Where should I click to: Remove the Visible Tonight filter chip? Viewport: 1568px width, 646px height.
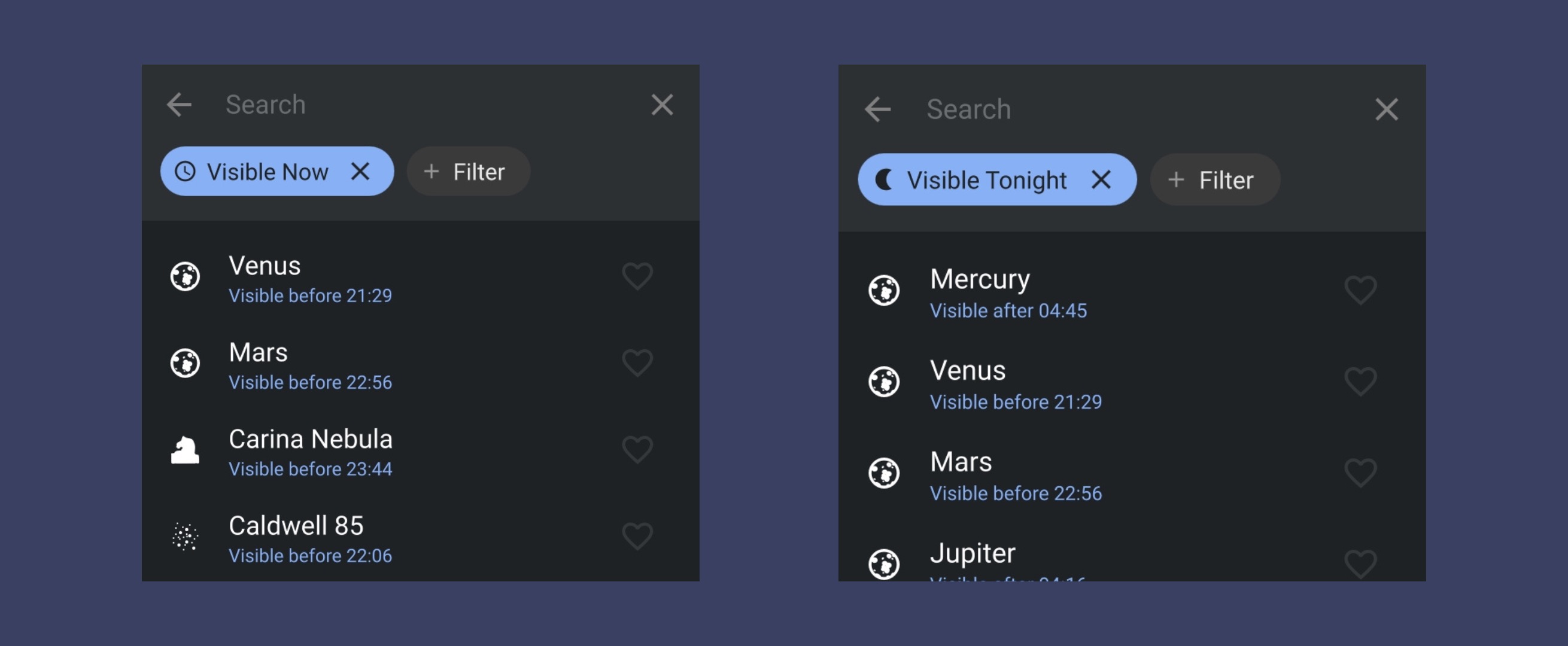(1101, 180)
